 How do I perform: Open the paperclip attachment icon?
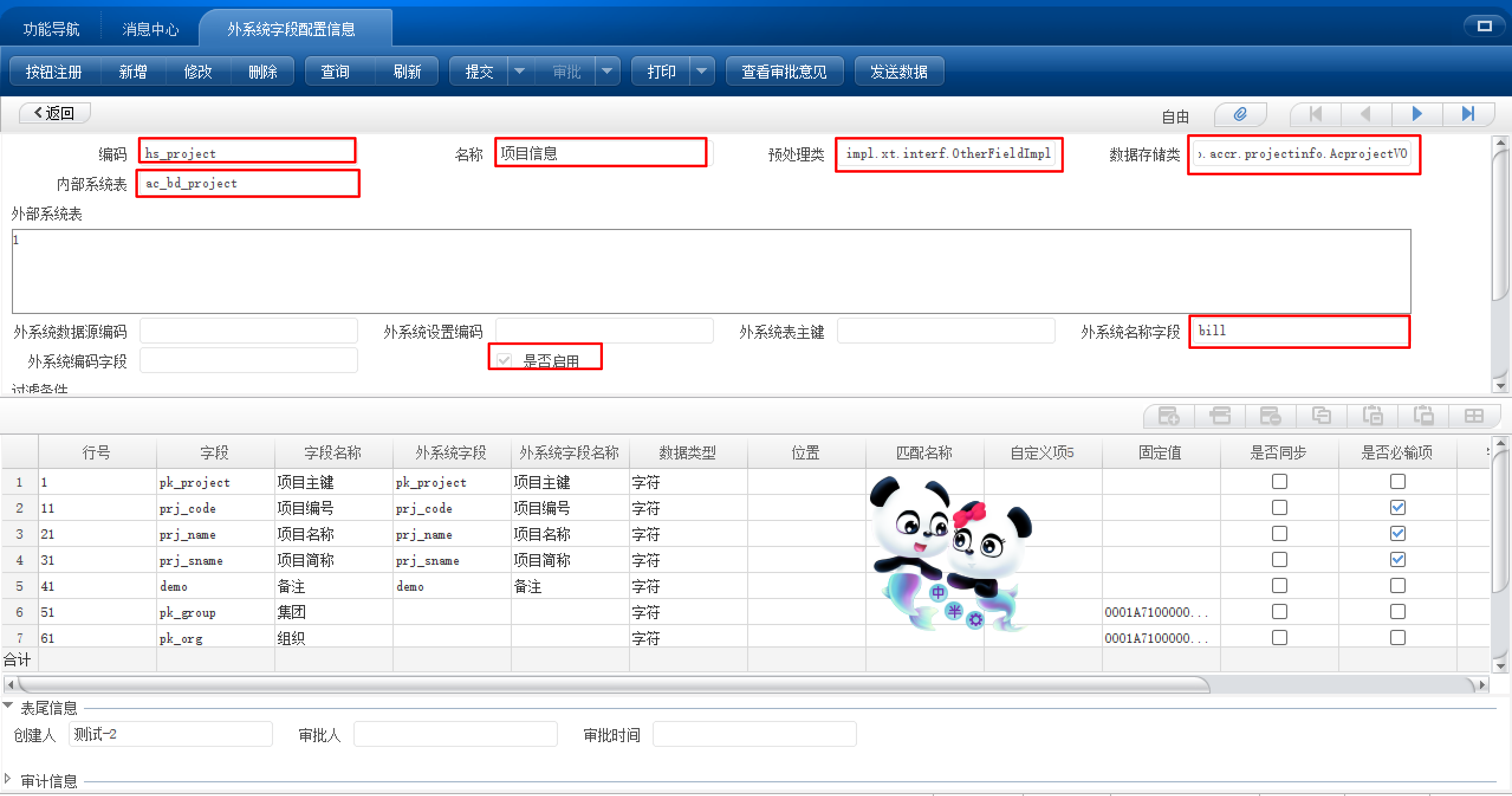pyautogui.click(x=1240, y=114)
